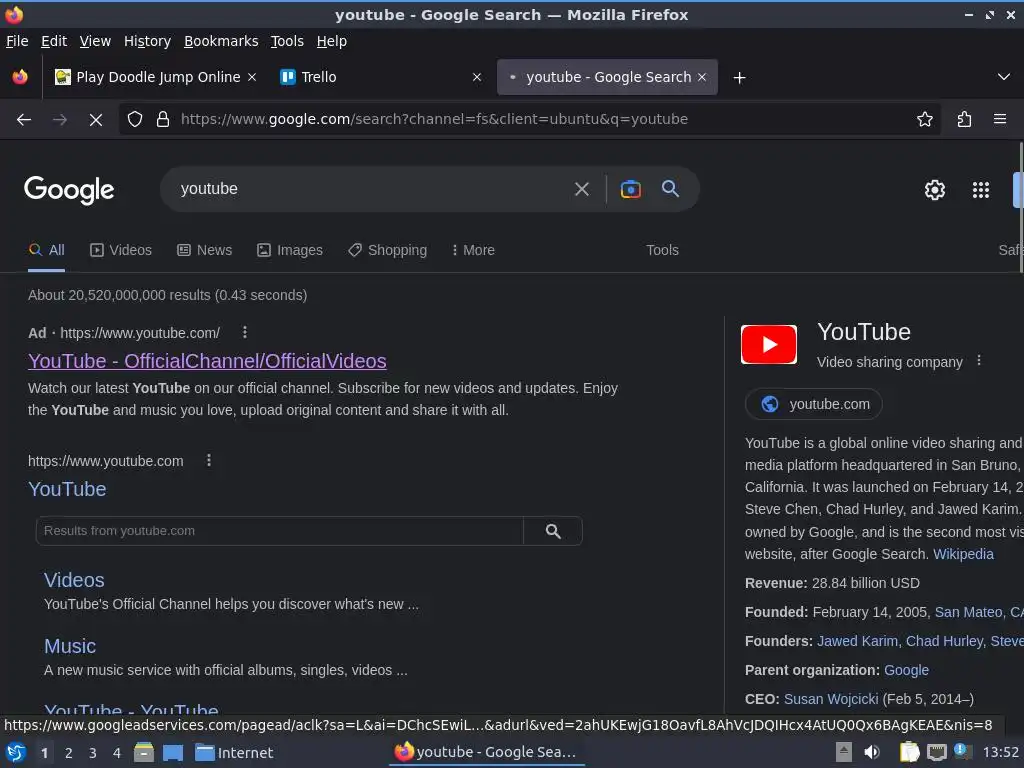1024x768 pixels.
Task: Expand the list all tabs chevron
Action: 1004,77
